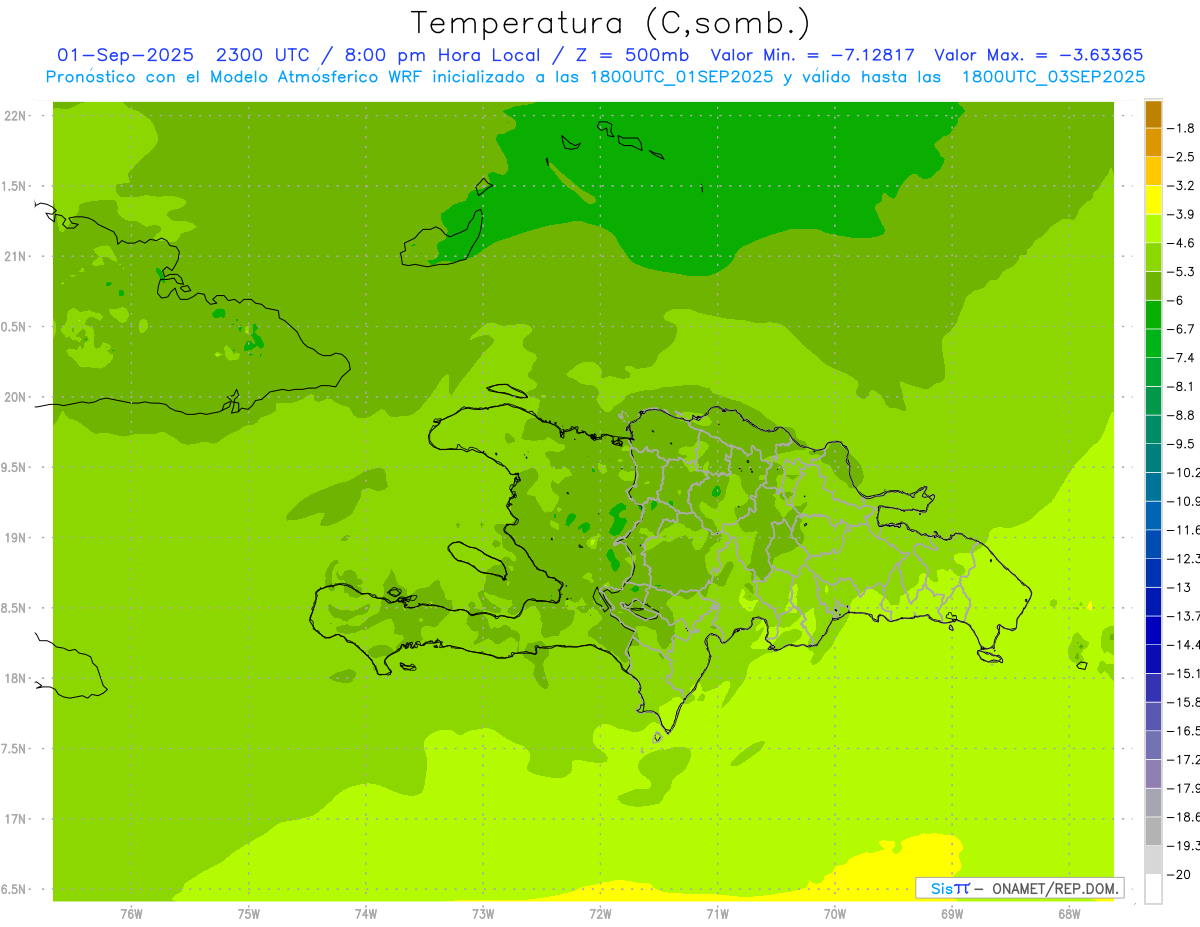Pick the deep blue swatch between -13 and -13.7
Screen dimensions: 1200x927
(1153, 602)
